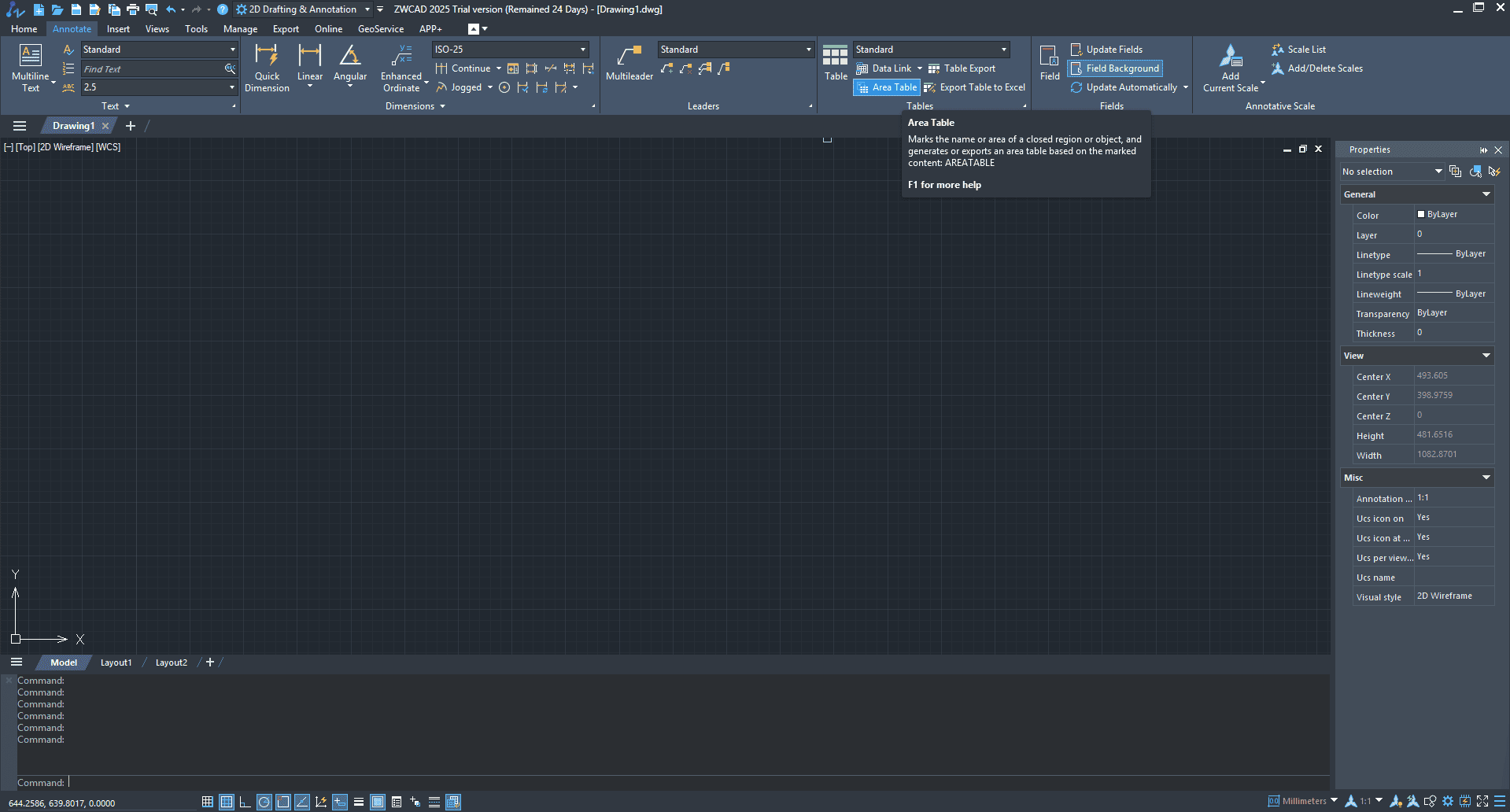The height and width of the screenshot is (812, 1510).
Task: Open the No selection dropdown in Properties
Action: 1392,172
